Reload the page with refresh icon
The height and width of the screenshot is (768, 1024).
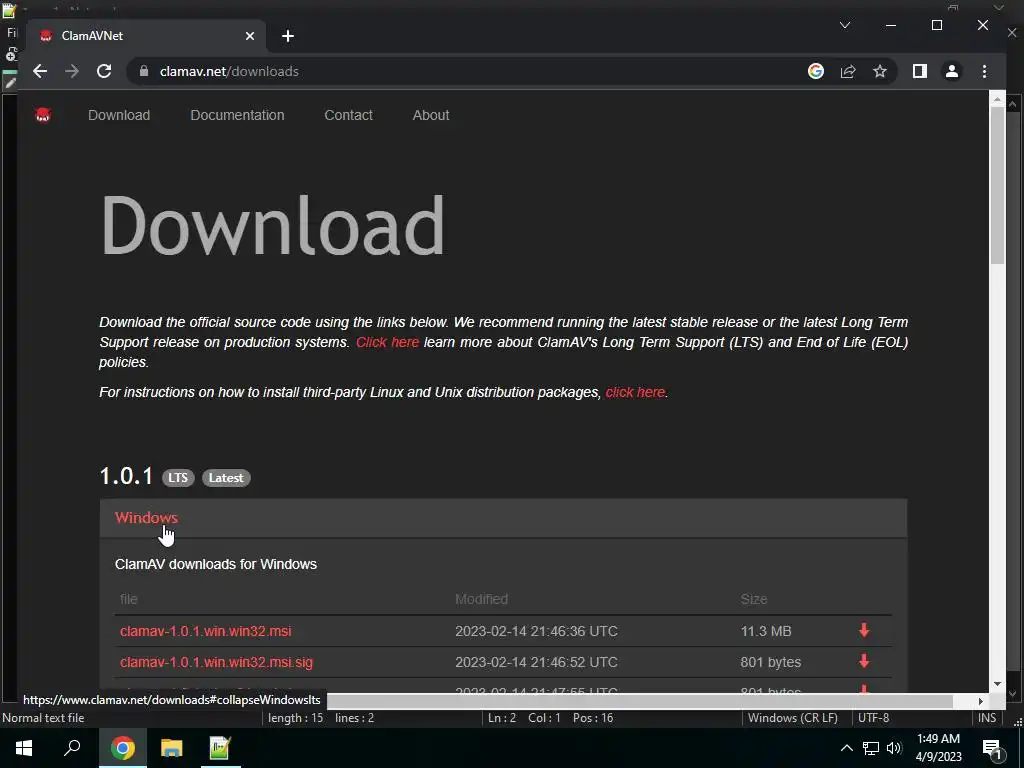[104, 71]
